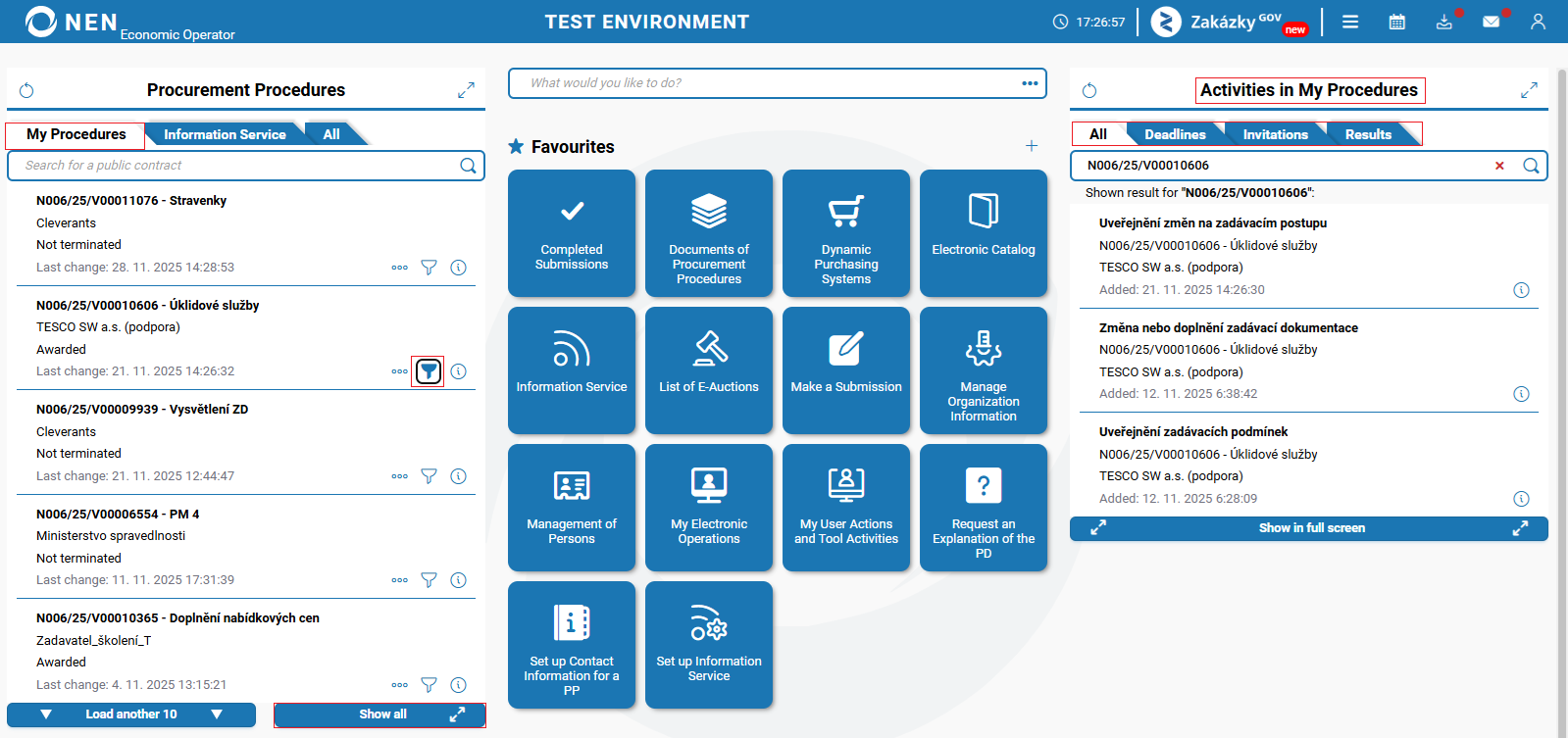Open Změna nebo doplnění zadávací dokumentace activity

tap(1229, 328)
